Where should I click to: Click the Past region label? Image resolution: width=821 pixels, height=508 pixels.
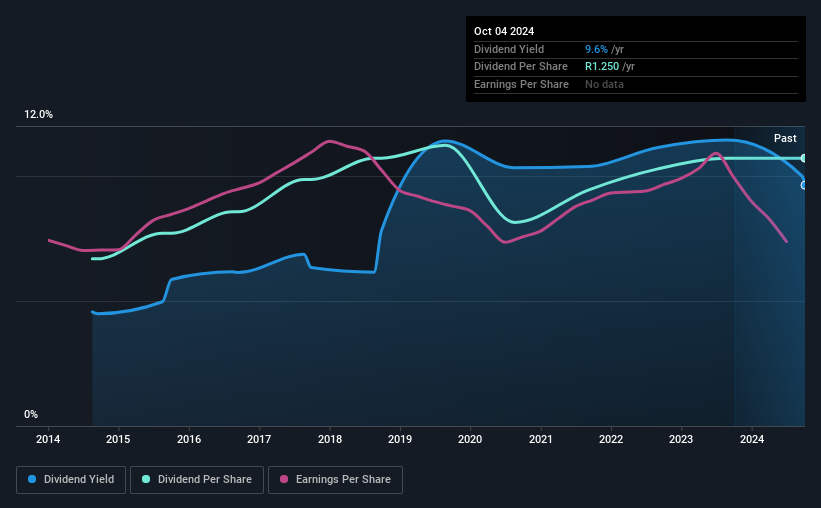click(785, 138)
